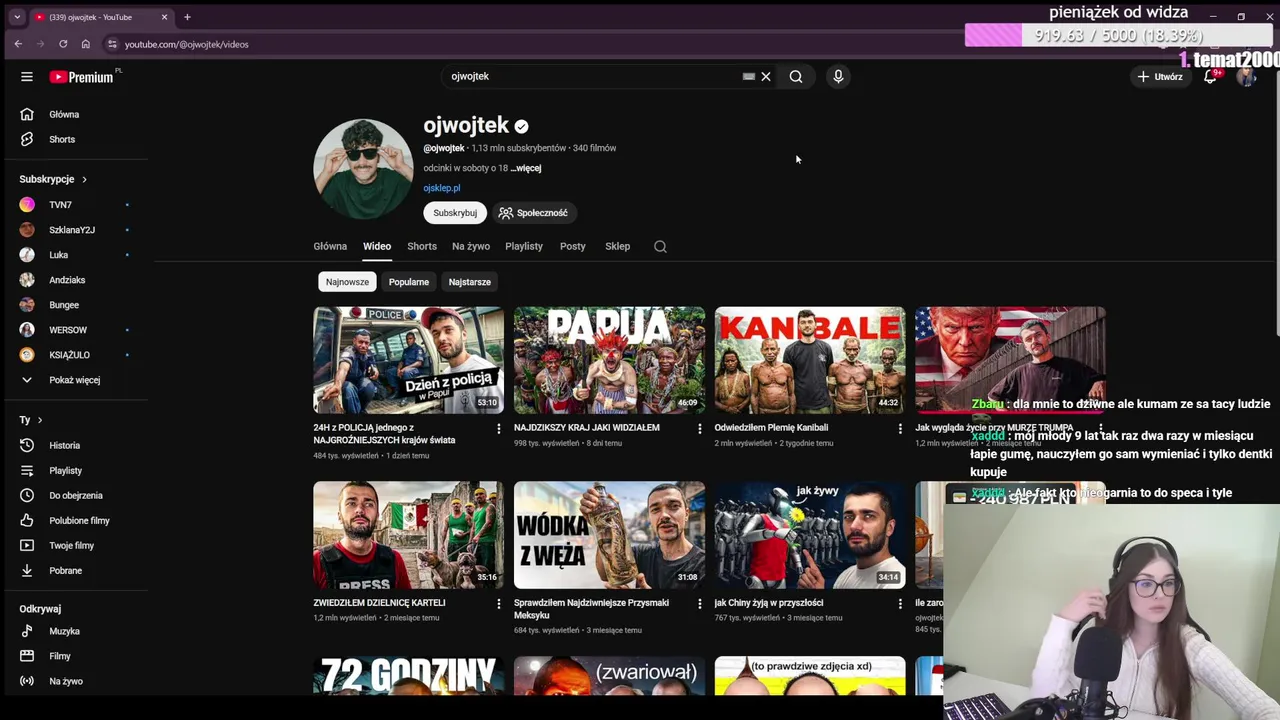Image resolution: width=1280 pixels, height=720 pixels.
Task: Expand Pokaż więcej subscriptions list
Action: pyautogui.click(x=76, y=380)
